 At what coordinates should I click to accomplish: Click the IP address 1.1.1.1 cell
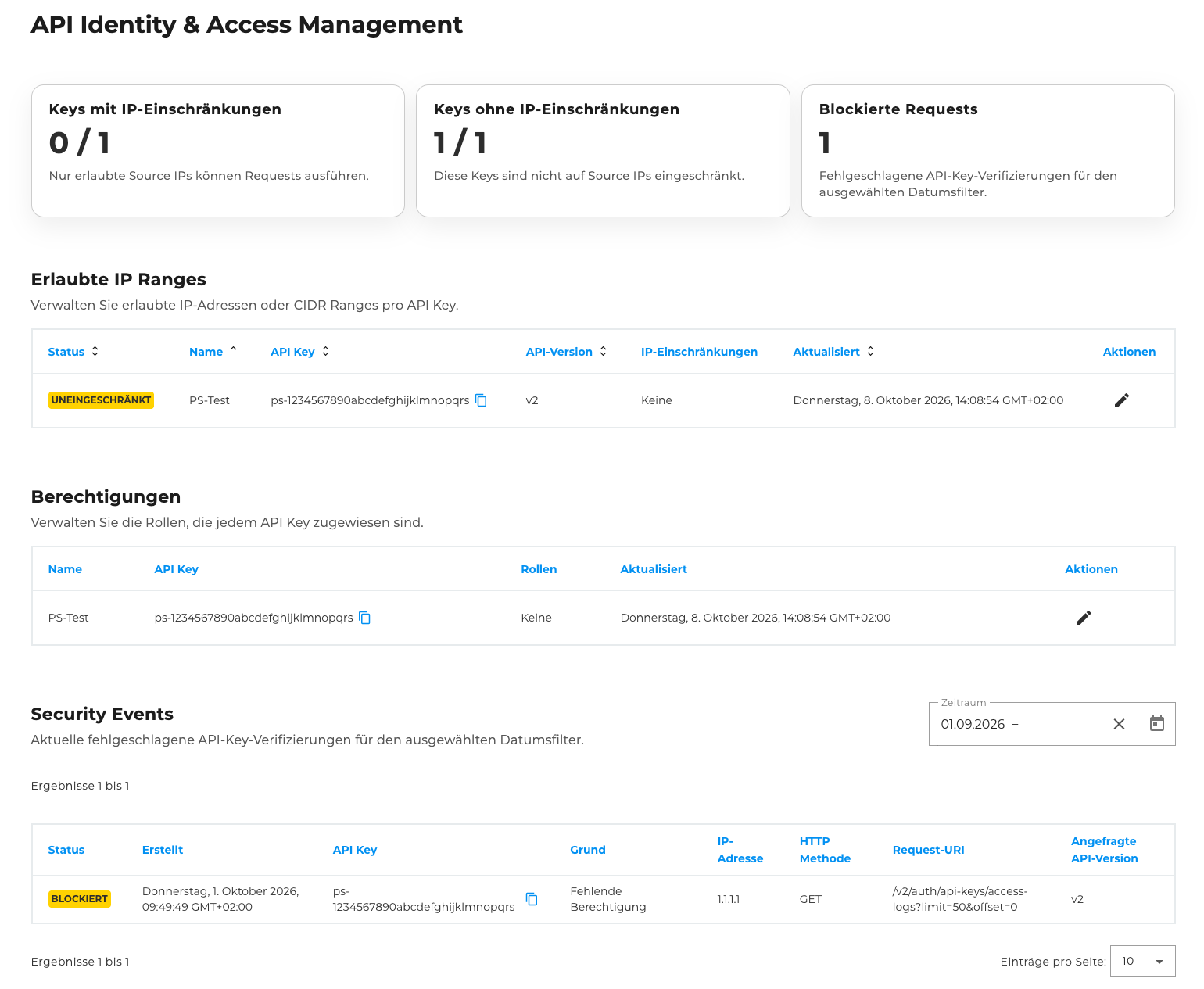[729, 899]
